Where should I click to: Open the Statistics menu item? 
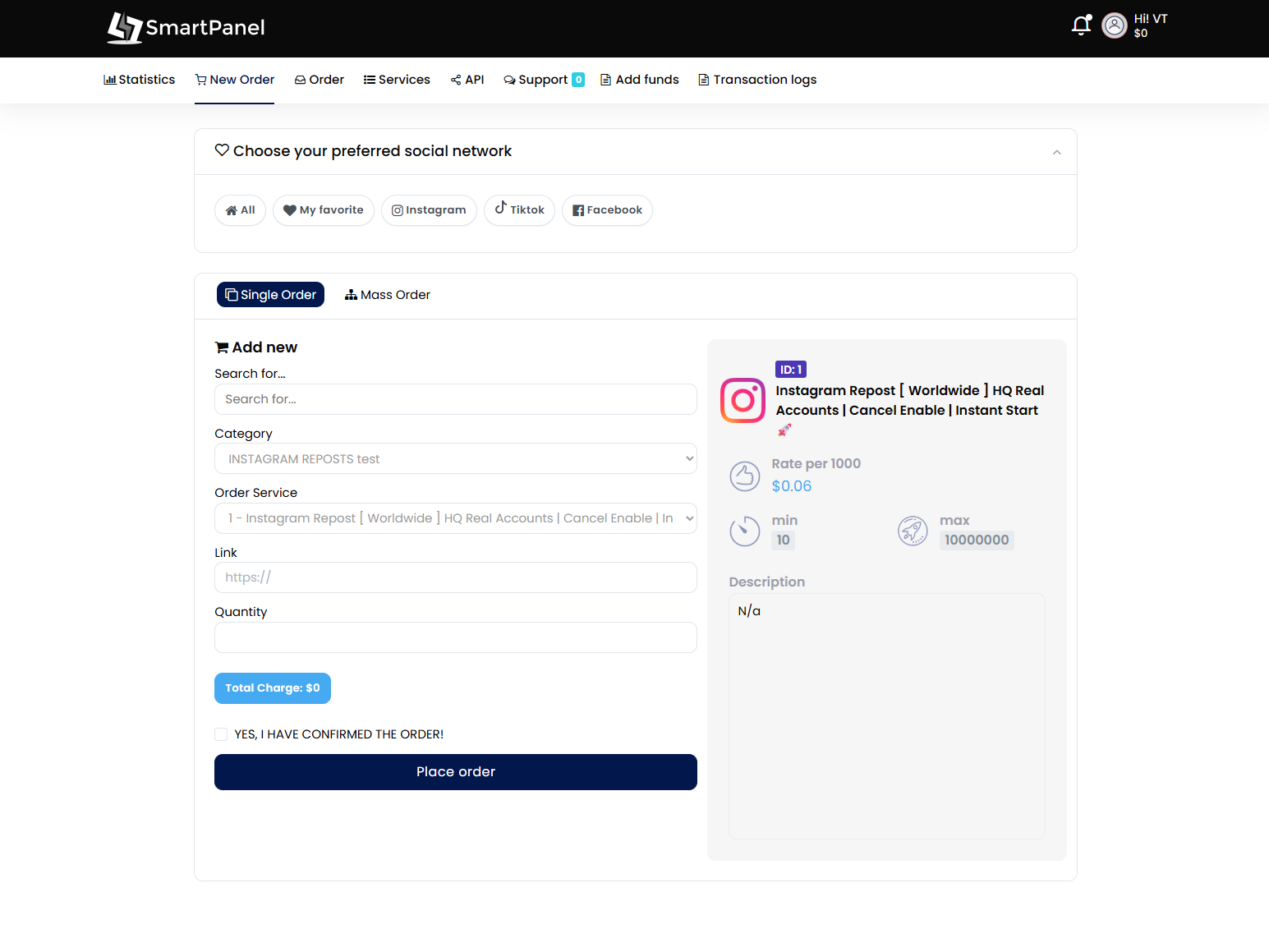click(x=140, y=80)
